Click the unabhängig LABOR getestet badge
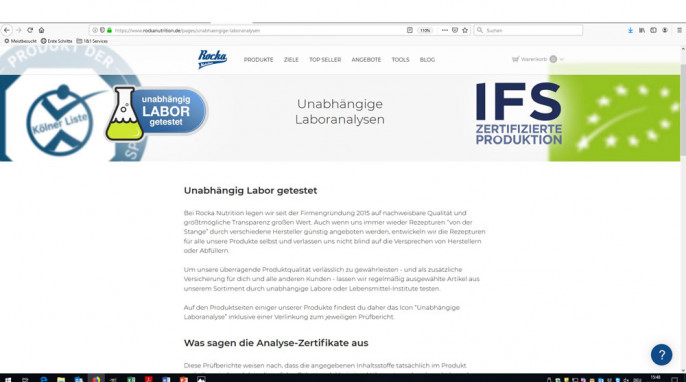This screenshot has width=686, height=382. coord(156,113)
